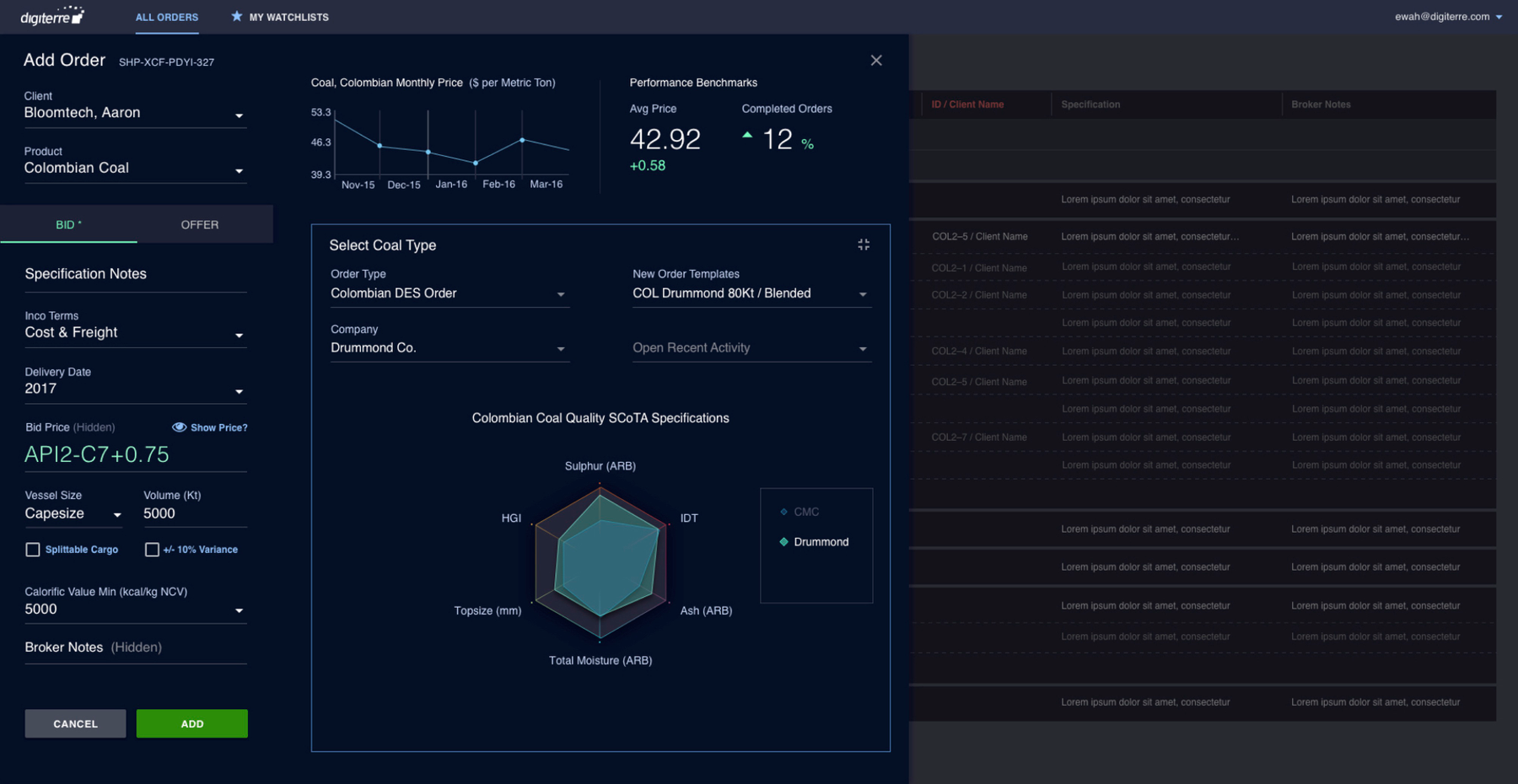Select the BID tab

point(68,224)
